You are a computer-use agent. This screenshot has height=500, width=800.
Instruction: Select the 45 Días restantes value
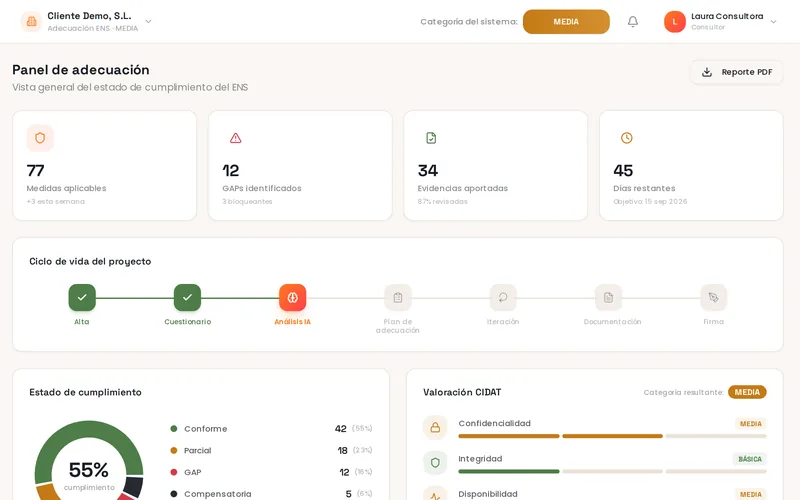pyautogui.click(x=623, y=170)
